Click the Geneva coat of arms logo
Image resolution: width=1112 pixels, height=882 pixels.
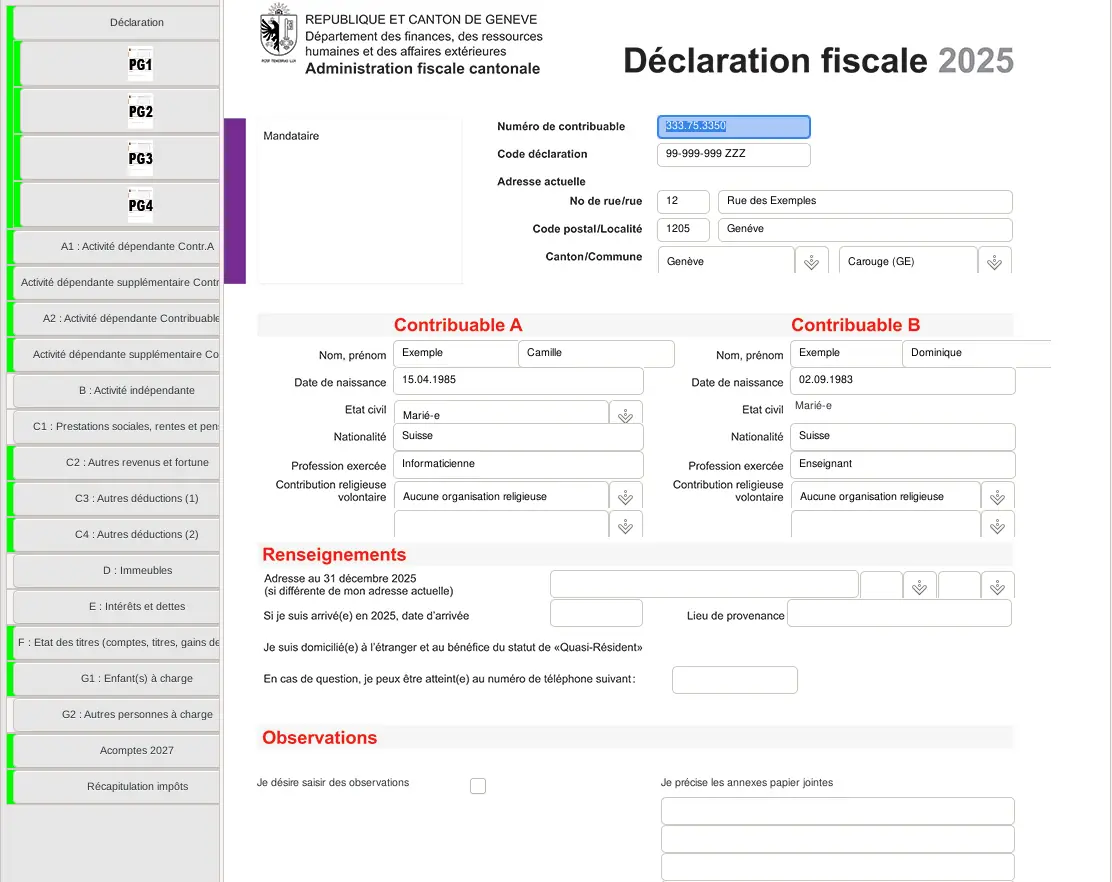coord(278,32)
